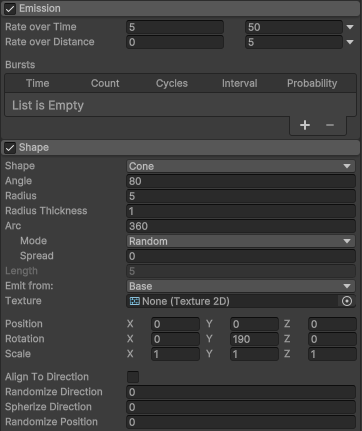Click the Bursts Cycles column header
Screen dimensions: 362x431
[x=172, y=83]
